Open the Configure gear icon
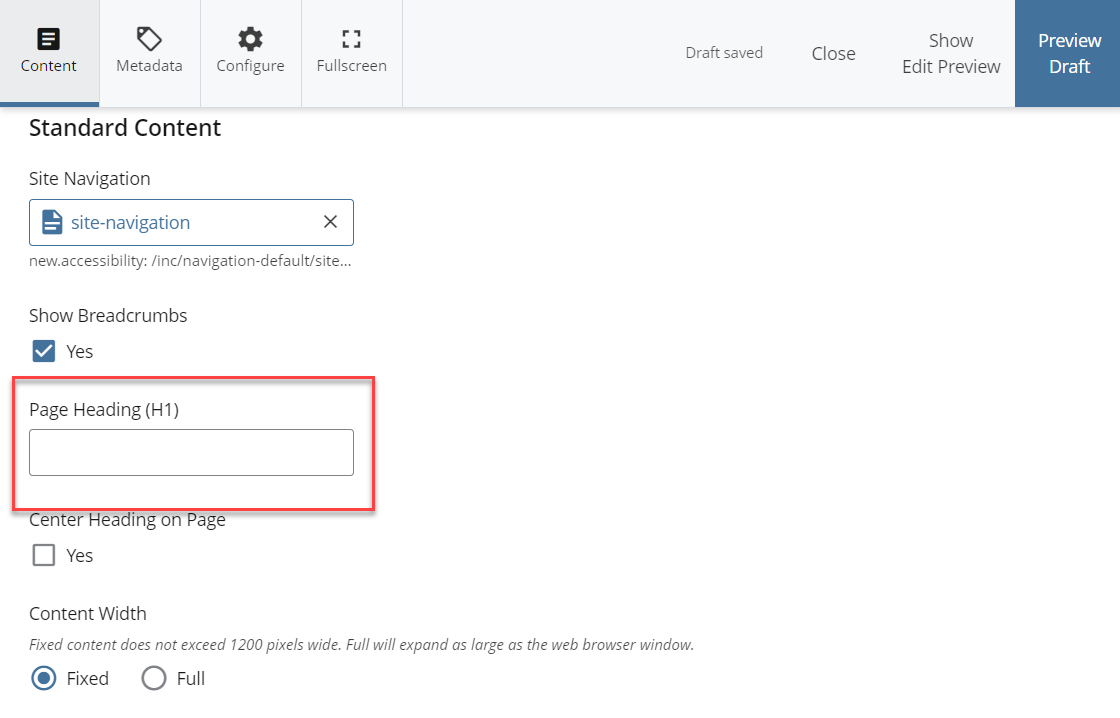This screenshot has height=718, width=1120. point(250,40)
